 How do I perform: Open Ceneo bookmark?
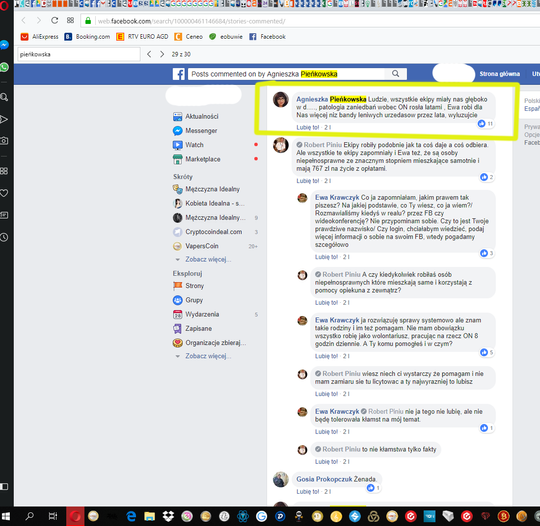click(188, 37)
